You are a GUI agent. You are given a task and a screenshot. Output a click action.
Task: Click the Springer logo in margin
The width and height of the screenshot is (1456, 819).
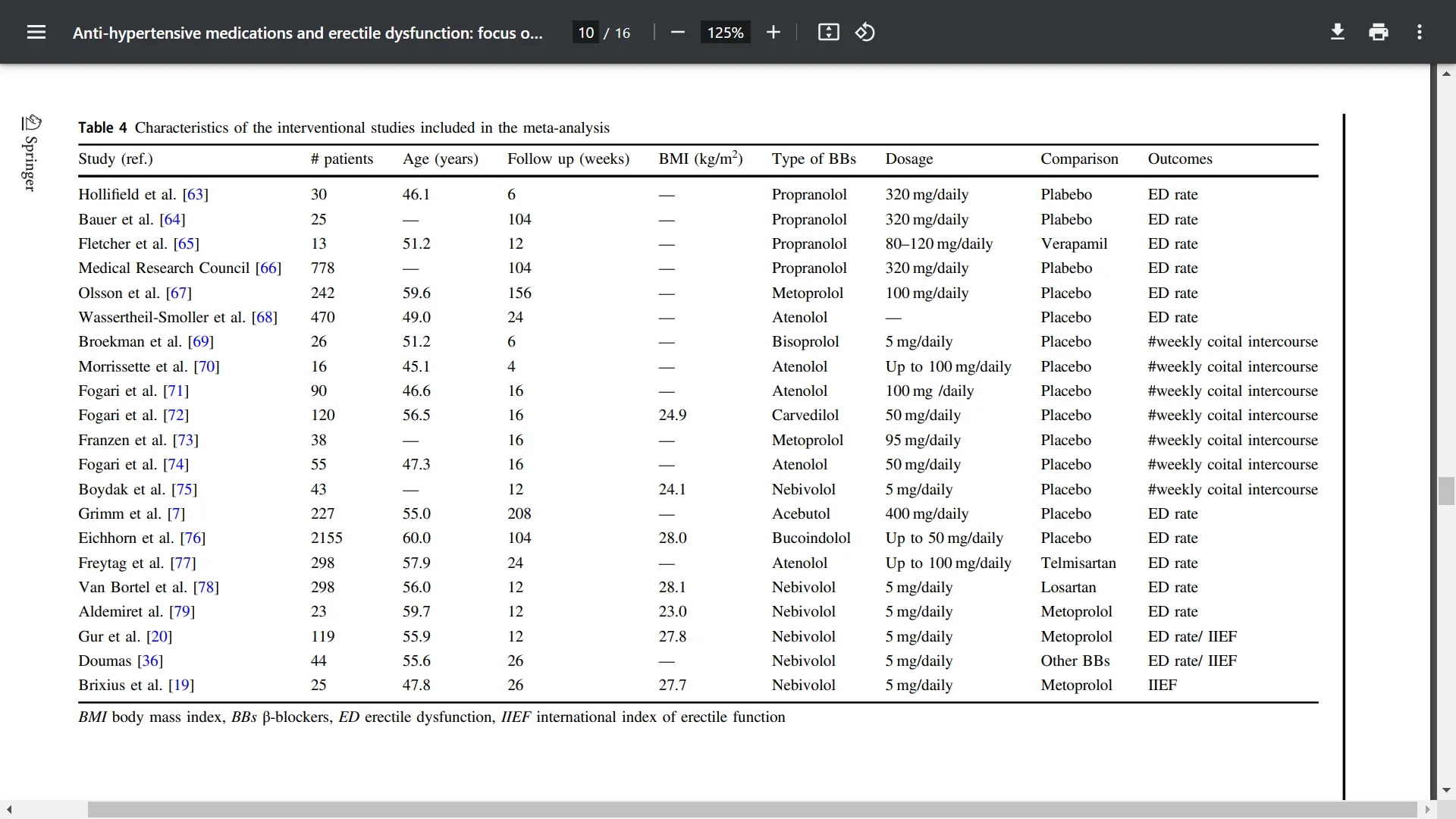pos(31,152)
